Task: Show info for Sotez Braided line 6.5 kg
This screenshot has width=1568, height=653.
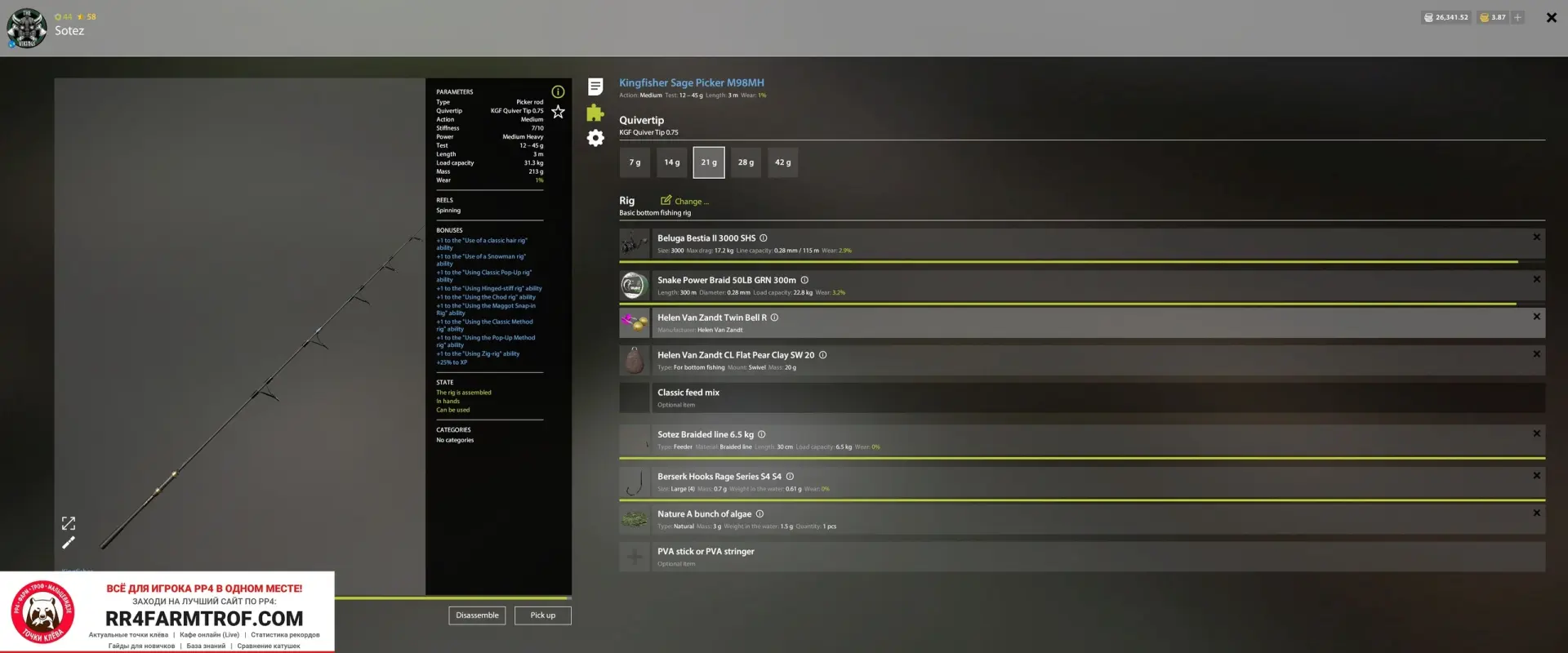Action: 761,434
